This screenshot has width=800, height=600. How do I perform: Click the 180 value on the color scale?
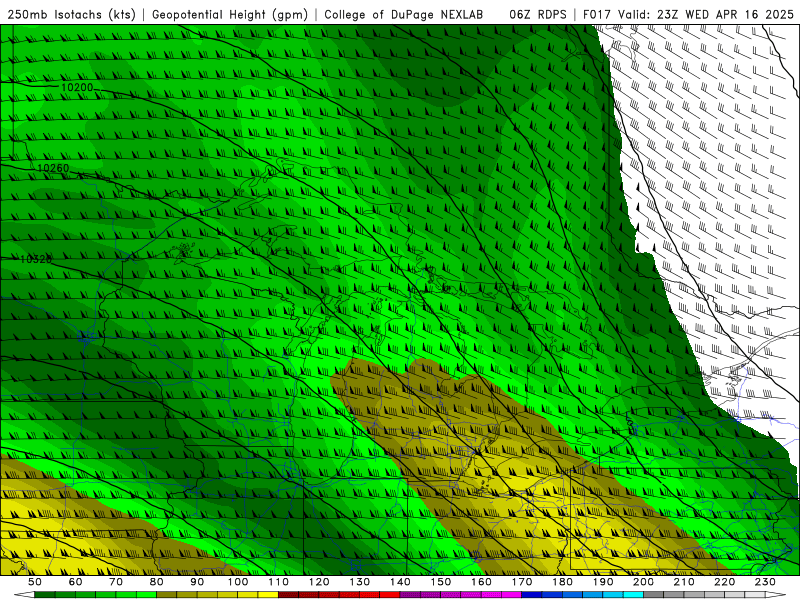click(562, 582)
